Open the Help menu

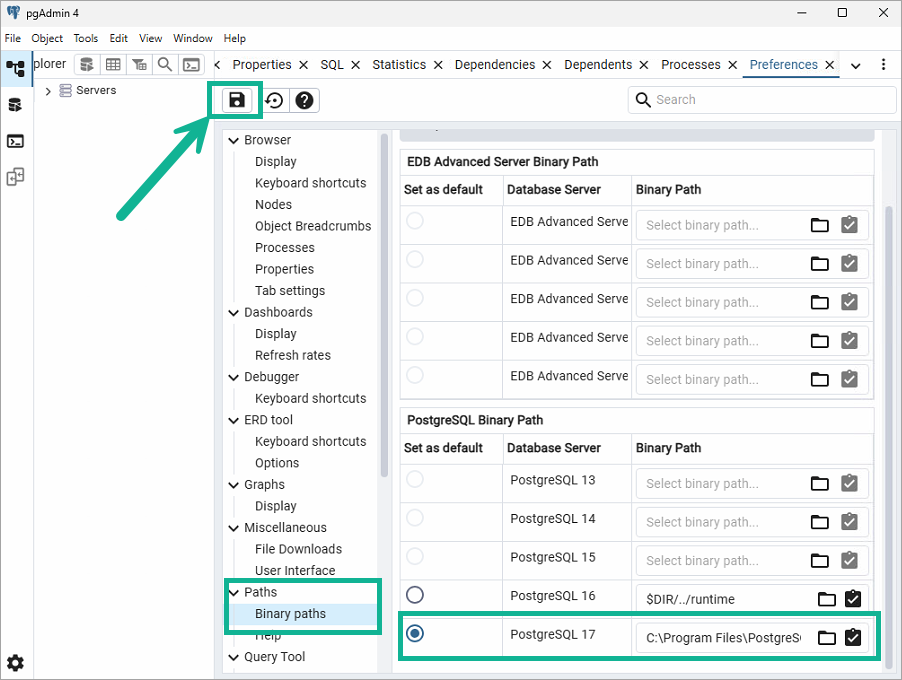[235, 39]
